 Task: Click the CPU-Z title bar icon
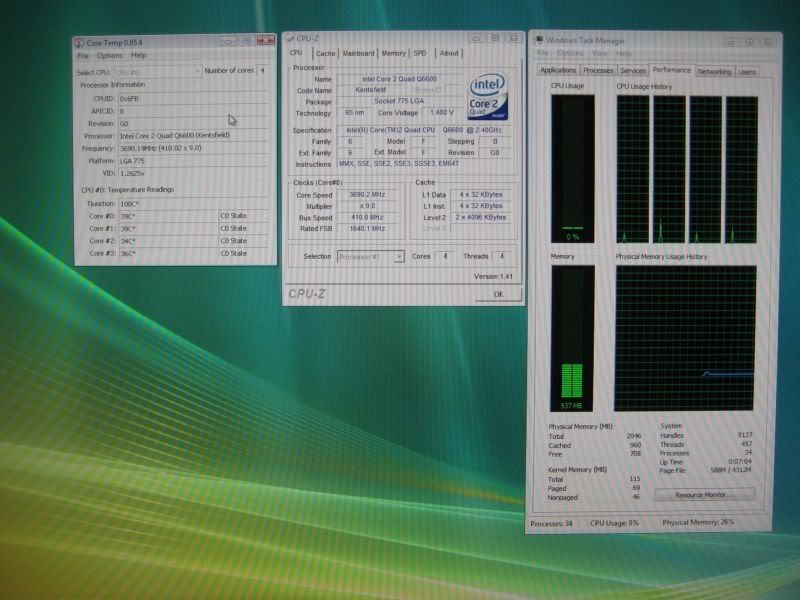coord(290,38)
